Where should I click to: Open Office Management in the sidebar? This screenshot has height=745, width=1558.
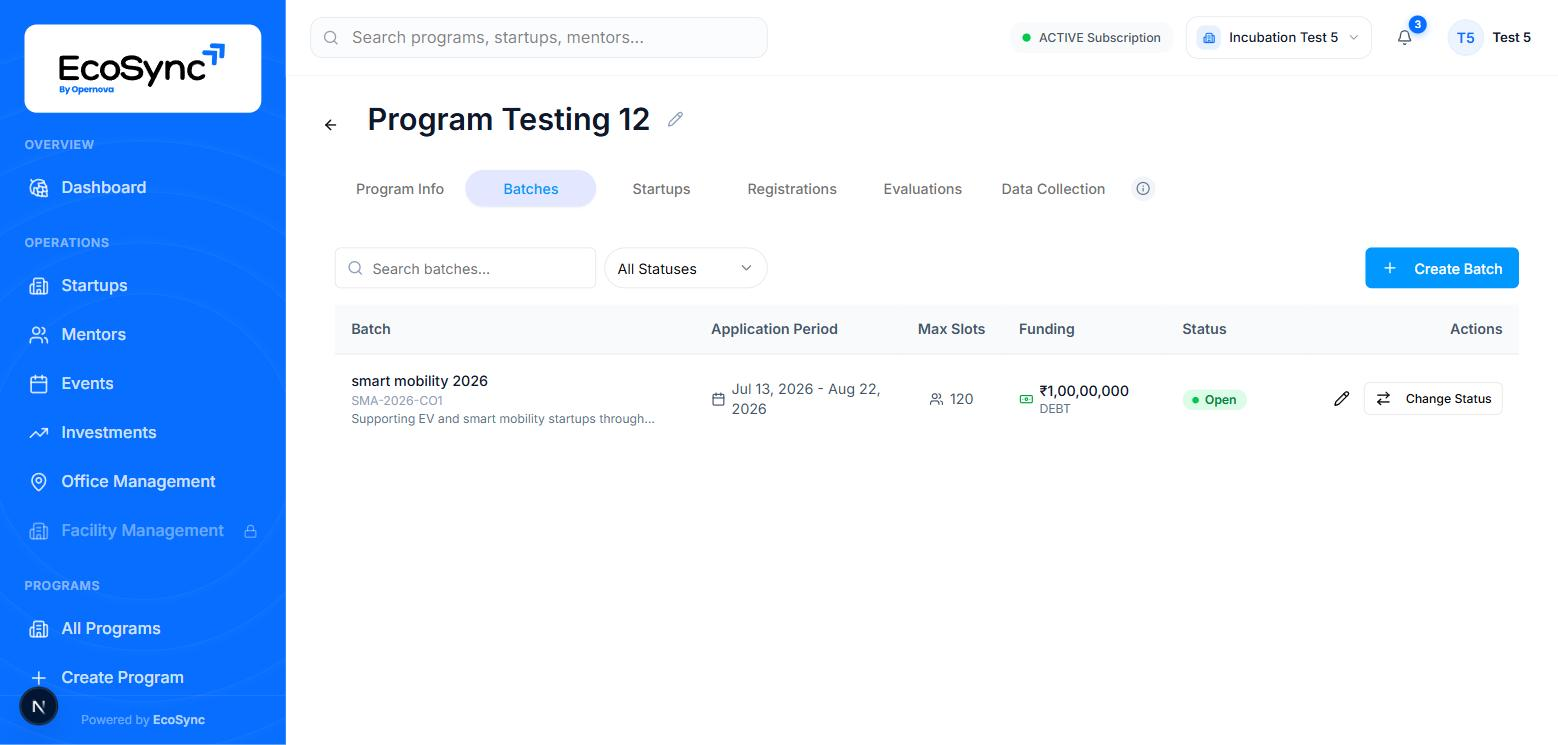pyautogui.click(x=138, y=481)
